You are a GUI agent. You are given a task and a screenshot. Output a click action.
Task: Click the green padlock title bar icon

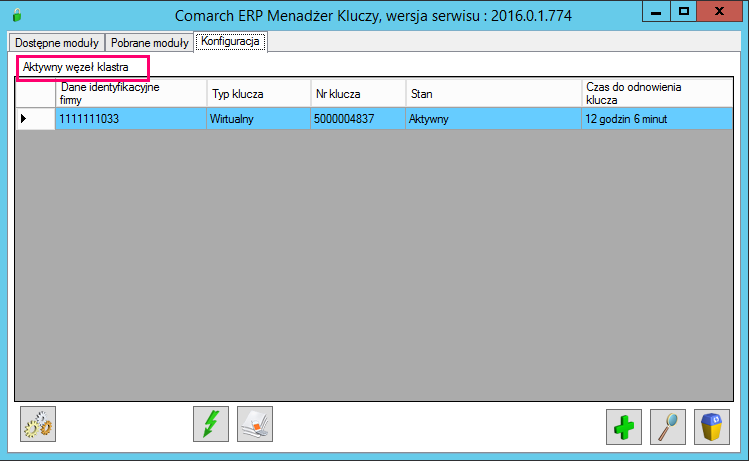pyautogui.click(x=17, y=15)
